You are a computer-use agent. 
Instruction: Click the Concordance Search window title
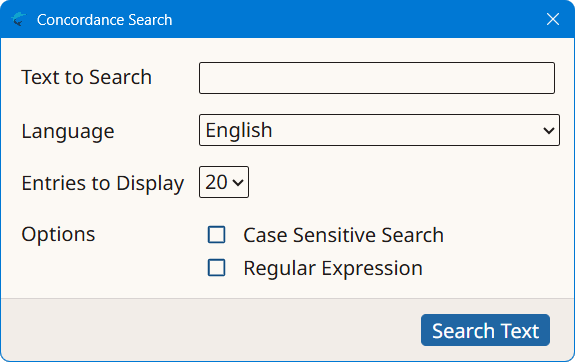pos(105,20)
